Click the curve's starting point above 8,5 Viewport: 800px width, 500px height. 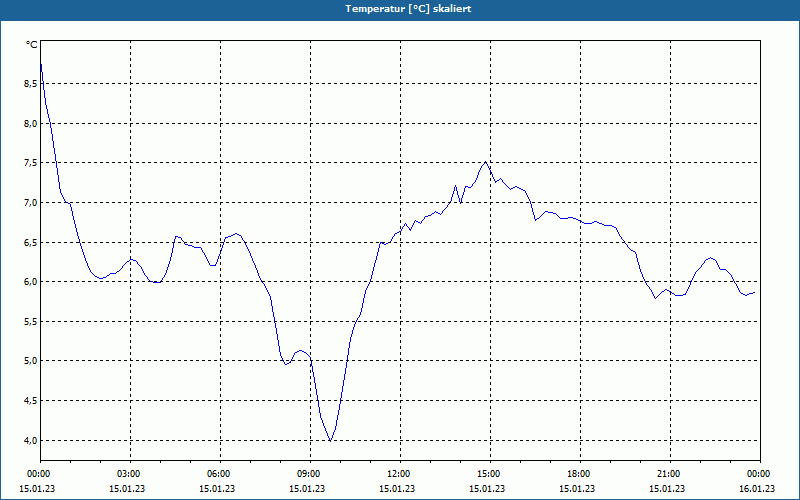(41, 64)
